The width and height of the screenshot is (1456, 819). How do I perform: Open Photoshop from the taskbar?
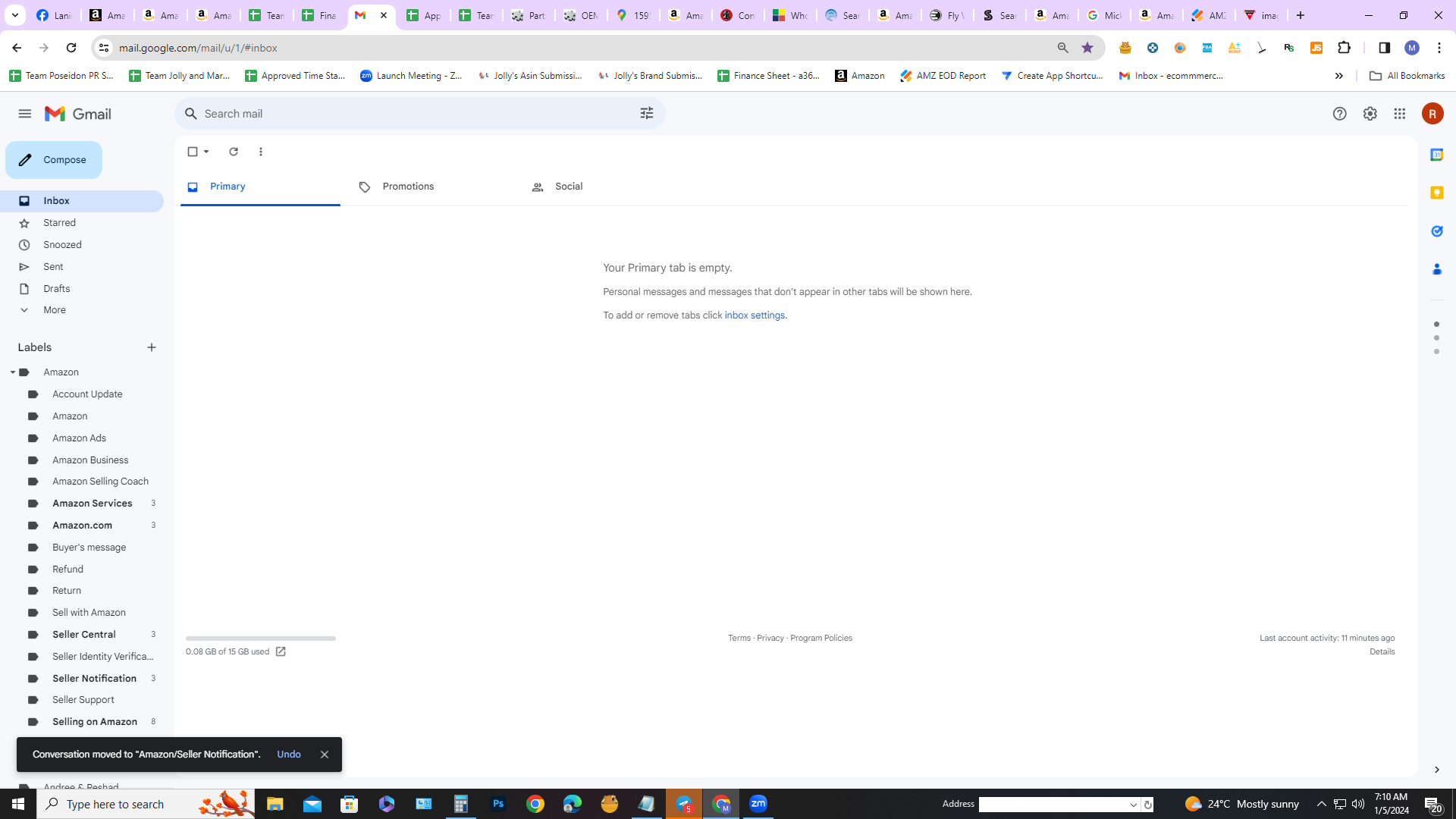pos(498,804)
